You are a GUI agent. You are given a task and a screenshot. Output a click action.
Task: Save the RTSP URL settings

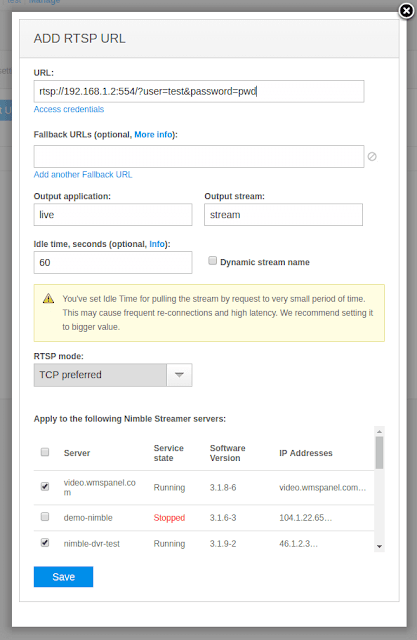pyautogui.click(x=63, y=577)
